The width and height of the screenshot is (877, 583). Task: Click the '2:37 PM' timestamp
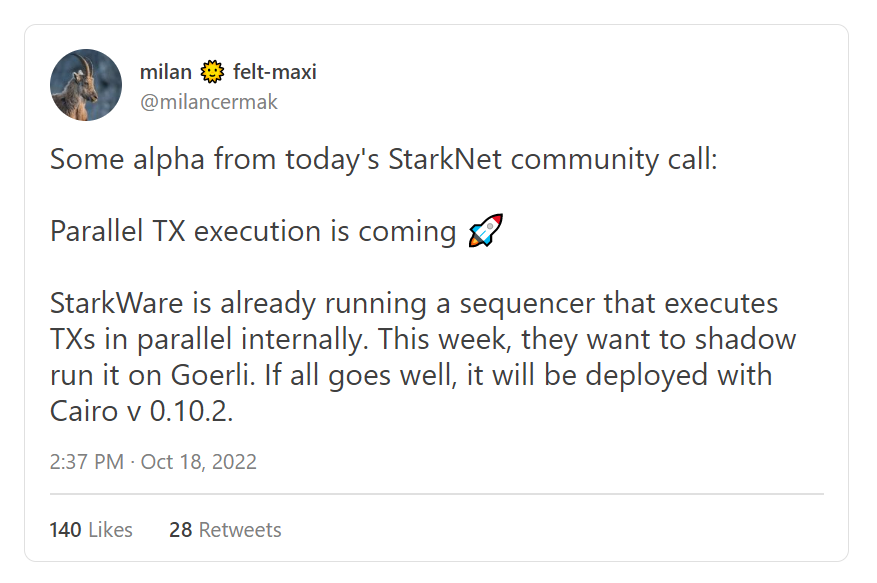[86, 462]
